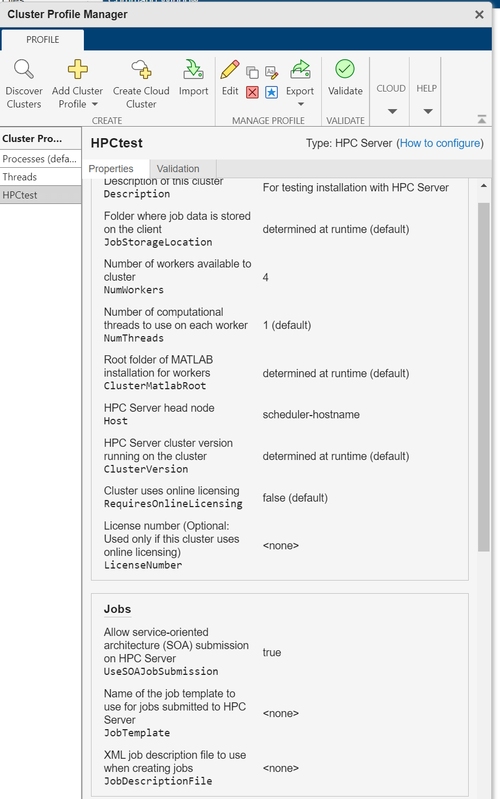Collapse the toolstrip with the corner arrow
The width and height of the screenshot is (500, 799).
click(x=482, y=119)
